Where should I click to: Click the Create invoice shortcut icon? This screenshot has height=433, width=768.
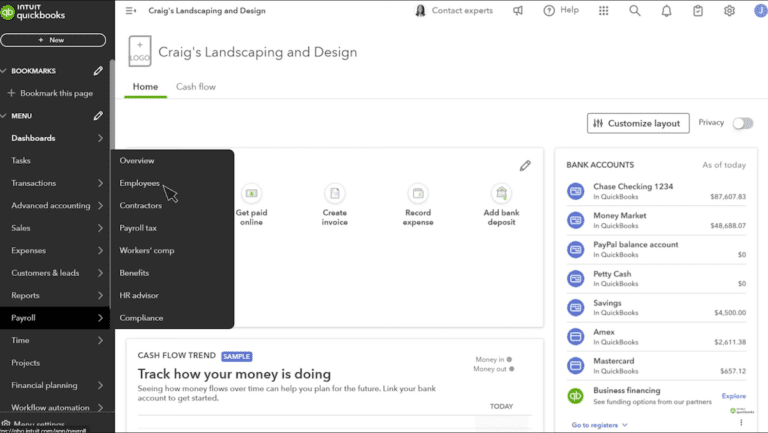(x=335, y=193)
